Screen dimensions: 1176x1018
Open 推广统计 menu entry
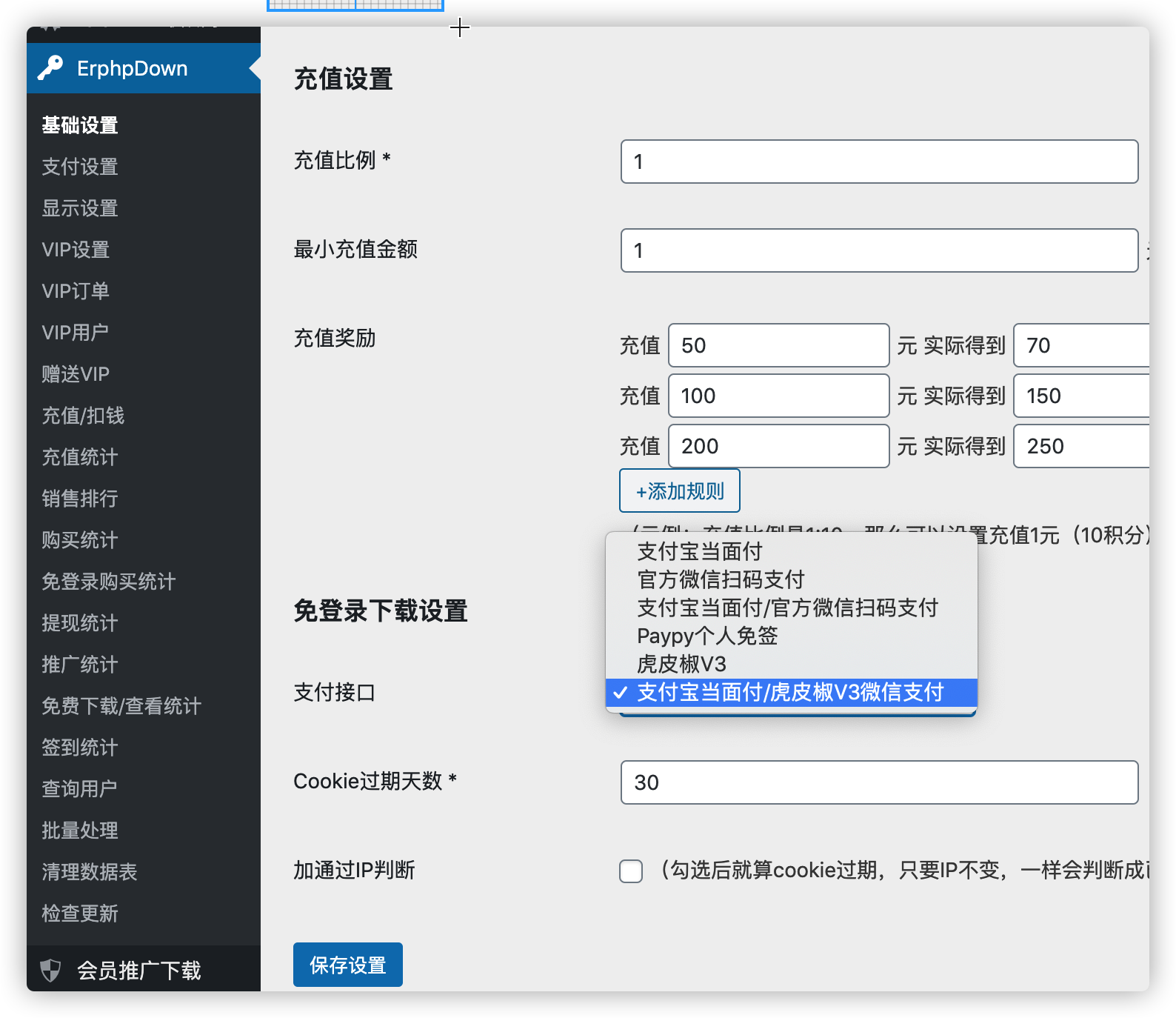(x=80, y=665)
